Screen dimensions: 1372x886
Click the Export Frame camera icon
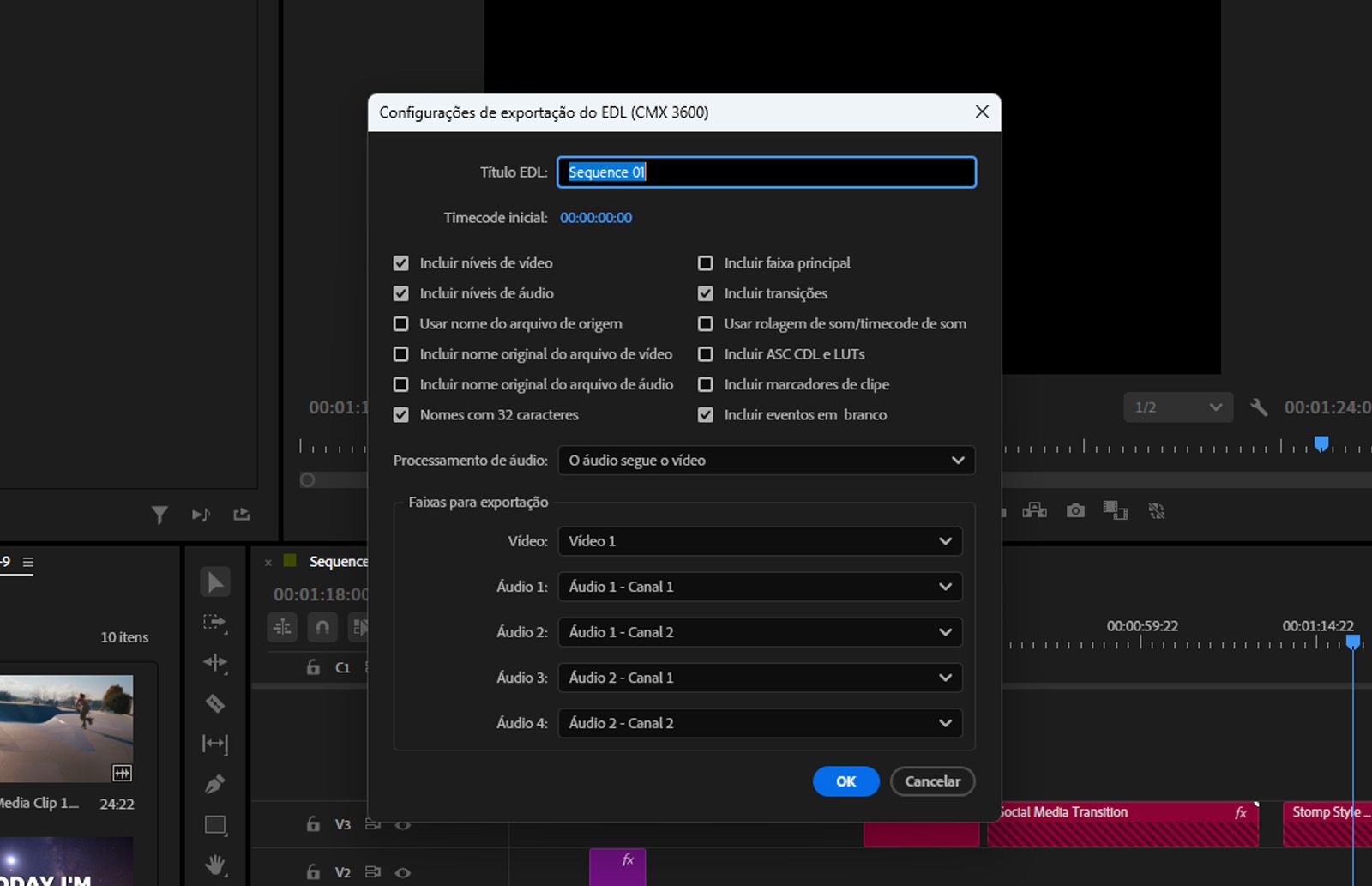tap(1075, 511)
